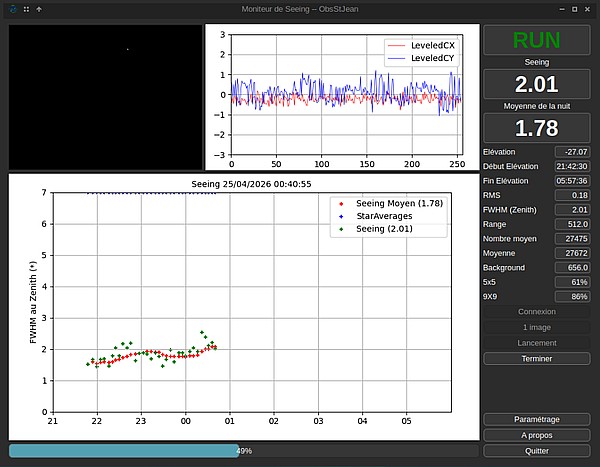Viewport: 600px width, 467px height.
Task: Open the Paramétrage settings
Action: click(x=536, y=419)
